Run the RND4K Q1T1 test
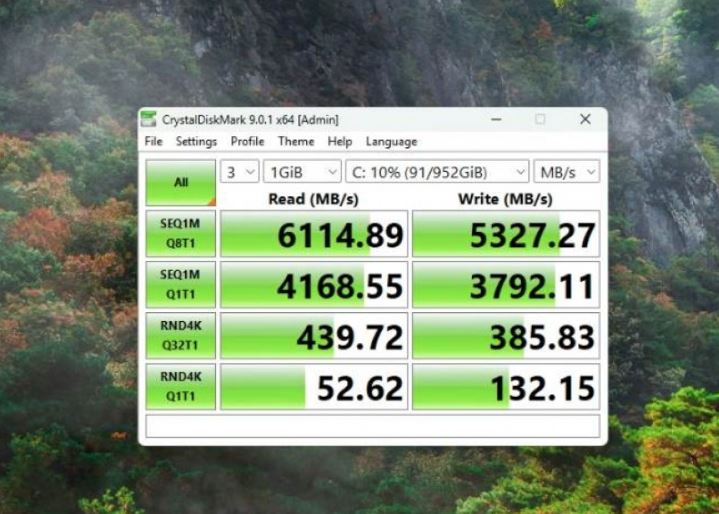 click(180, 386)
